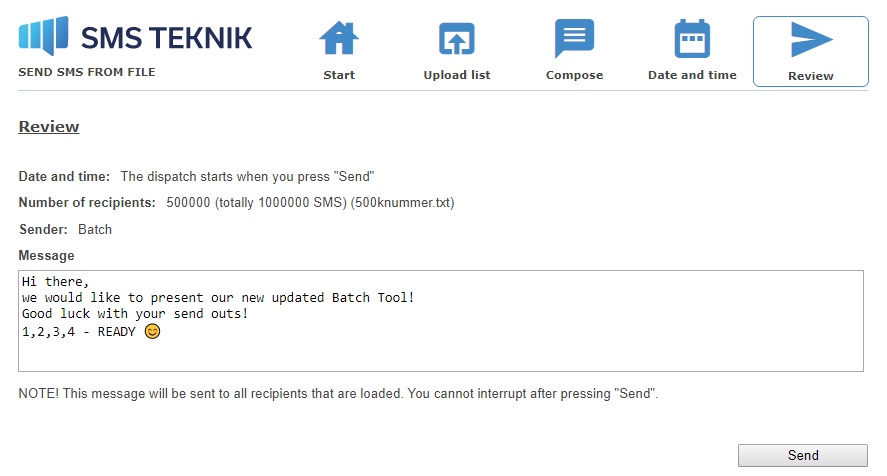887x476 pixels.
Task: Select the Compose speech bubble icon
Action: point(574,38)
